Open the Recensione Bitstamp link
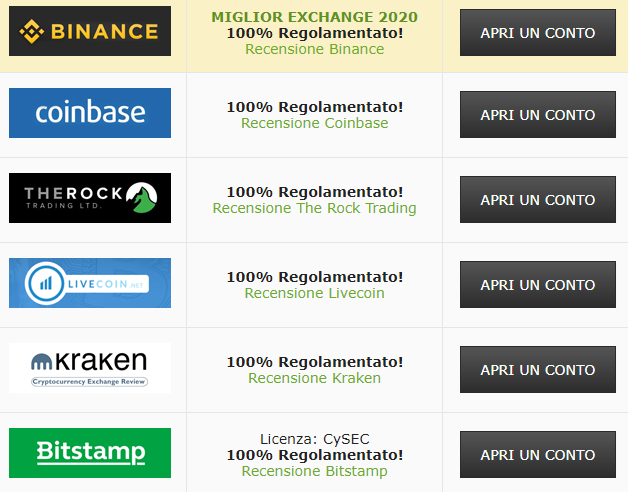Image resolution: width=628 pixels, height=492 pixels. (x=314, y=471)
